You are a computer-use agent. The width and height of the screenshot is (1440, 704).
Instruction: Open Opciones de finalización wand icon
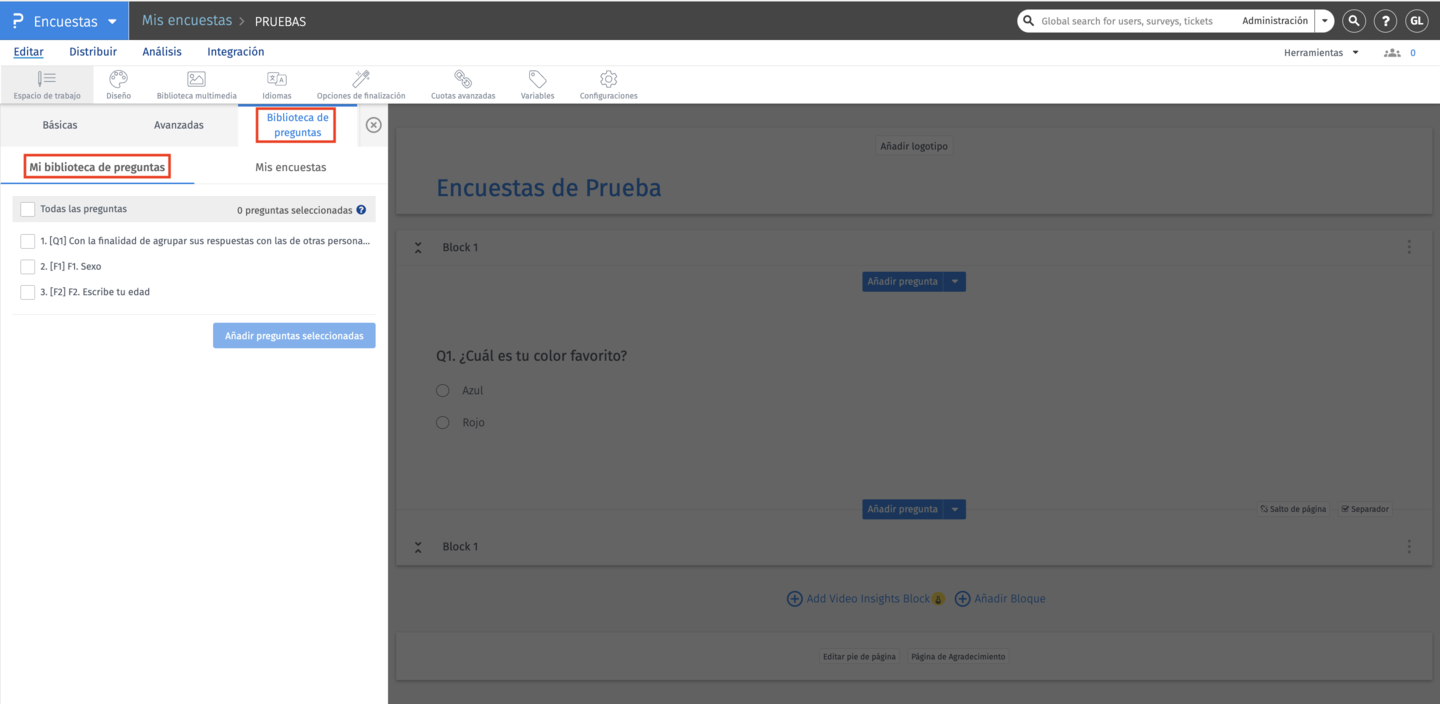[x=361, y=78]
